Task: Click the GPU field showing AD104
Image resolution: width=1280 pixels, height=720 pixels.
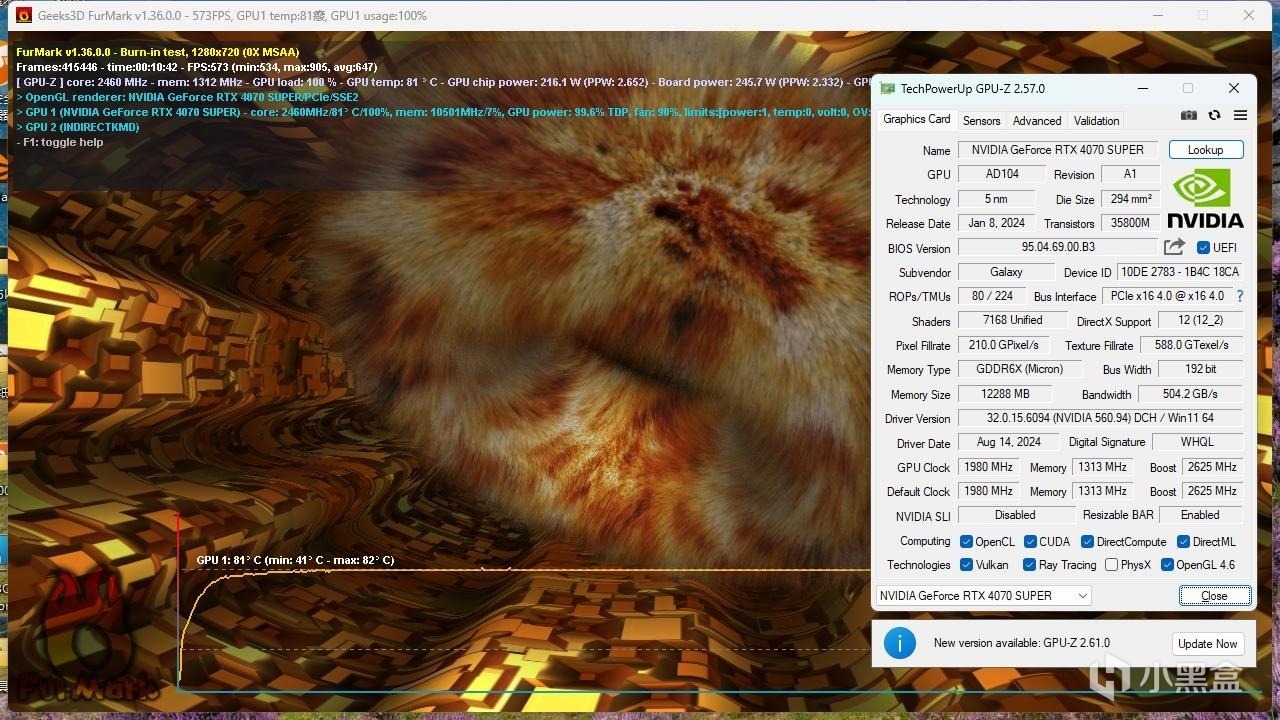Action: point(1002,174)
